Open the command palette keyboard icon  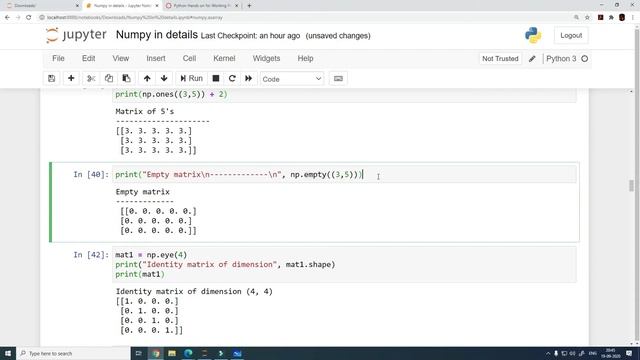338,78
